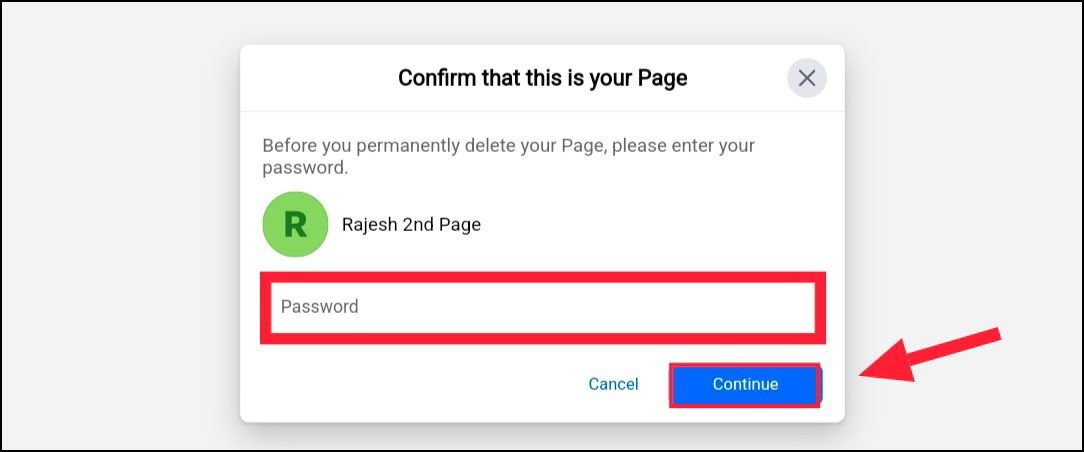
Task: Click the gray backdrop right of dialog
Action: [961, 173]
